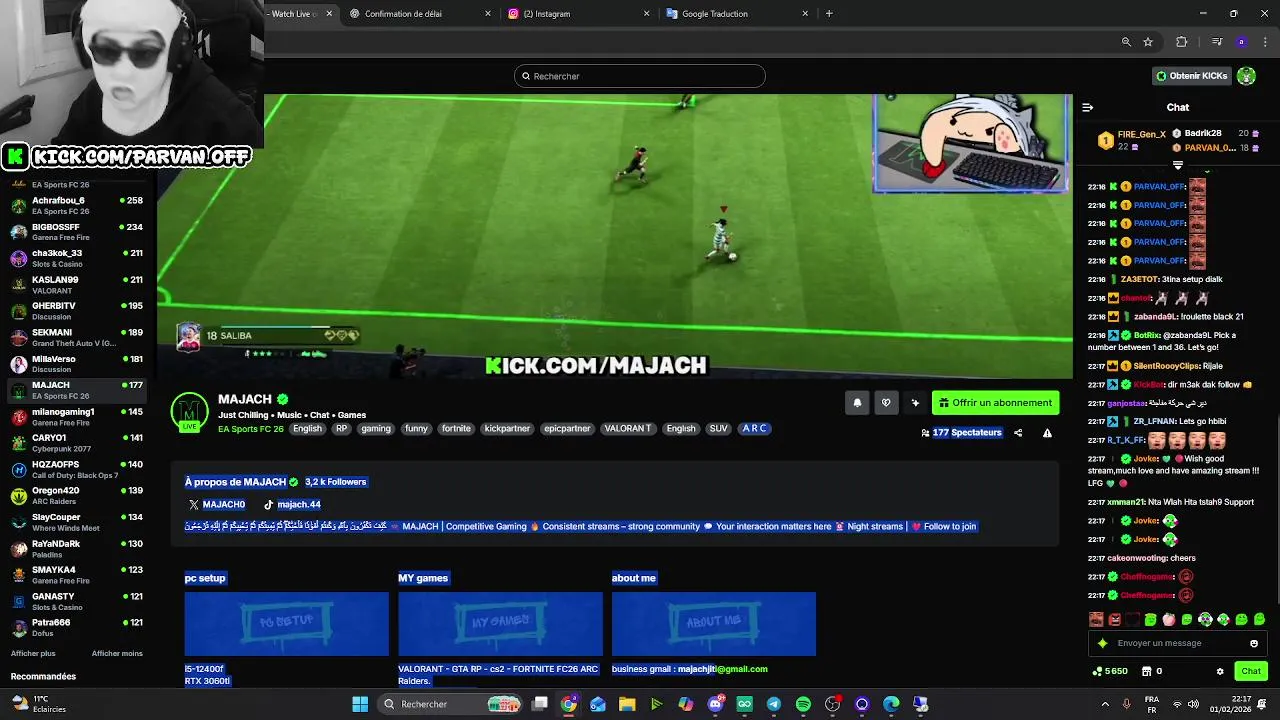Open the user avatar menu at top right
The image size is (1280, 720).
click(1246, 76)
